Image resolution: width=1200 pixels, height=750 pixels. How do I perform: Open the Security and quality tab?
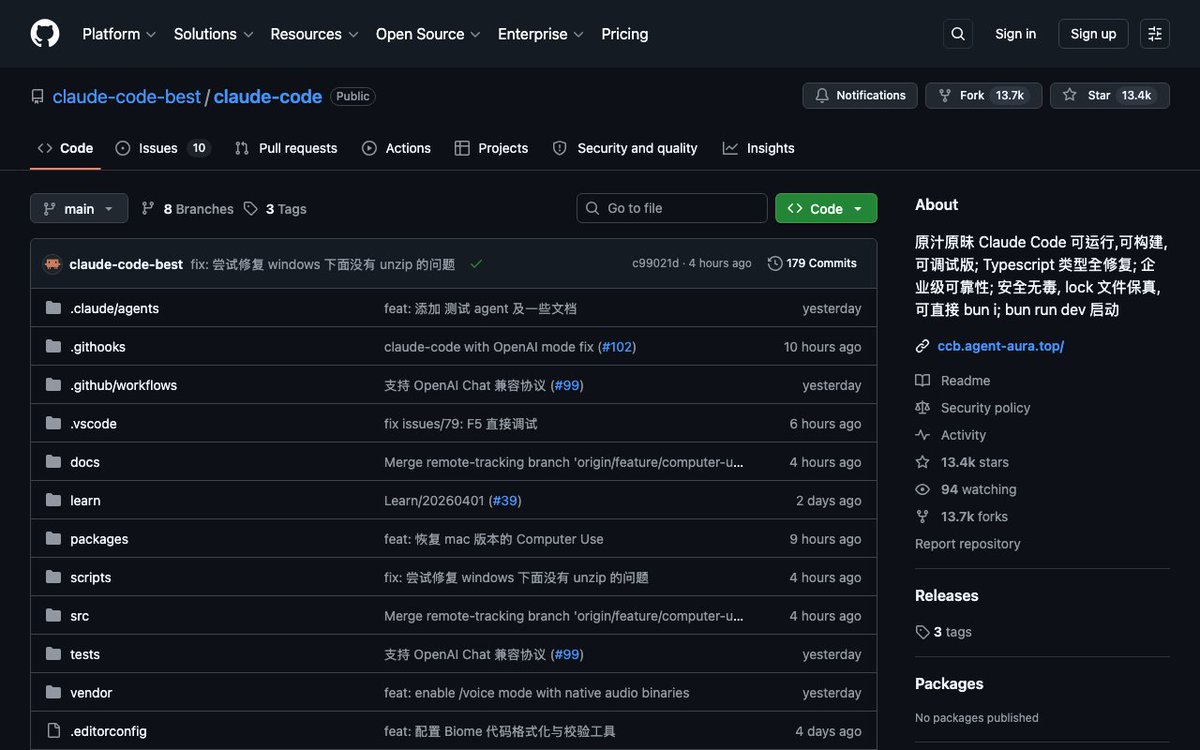[x=625, y=148]
